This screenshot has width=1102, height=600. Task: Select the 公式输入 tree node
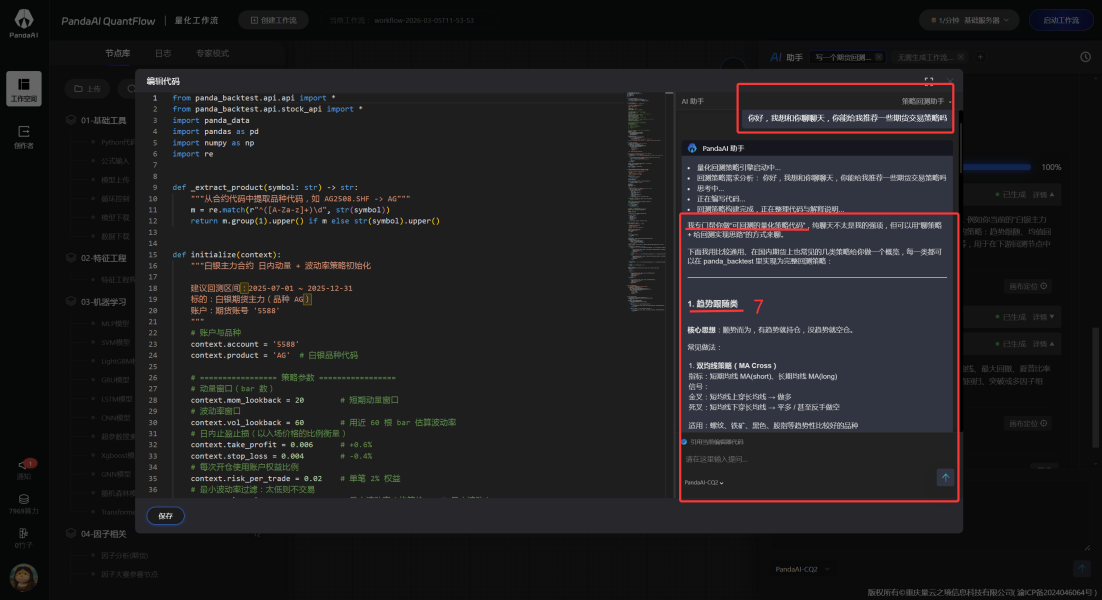(115, 161)
